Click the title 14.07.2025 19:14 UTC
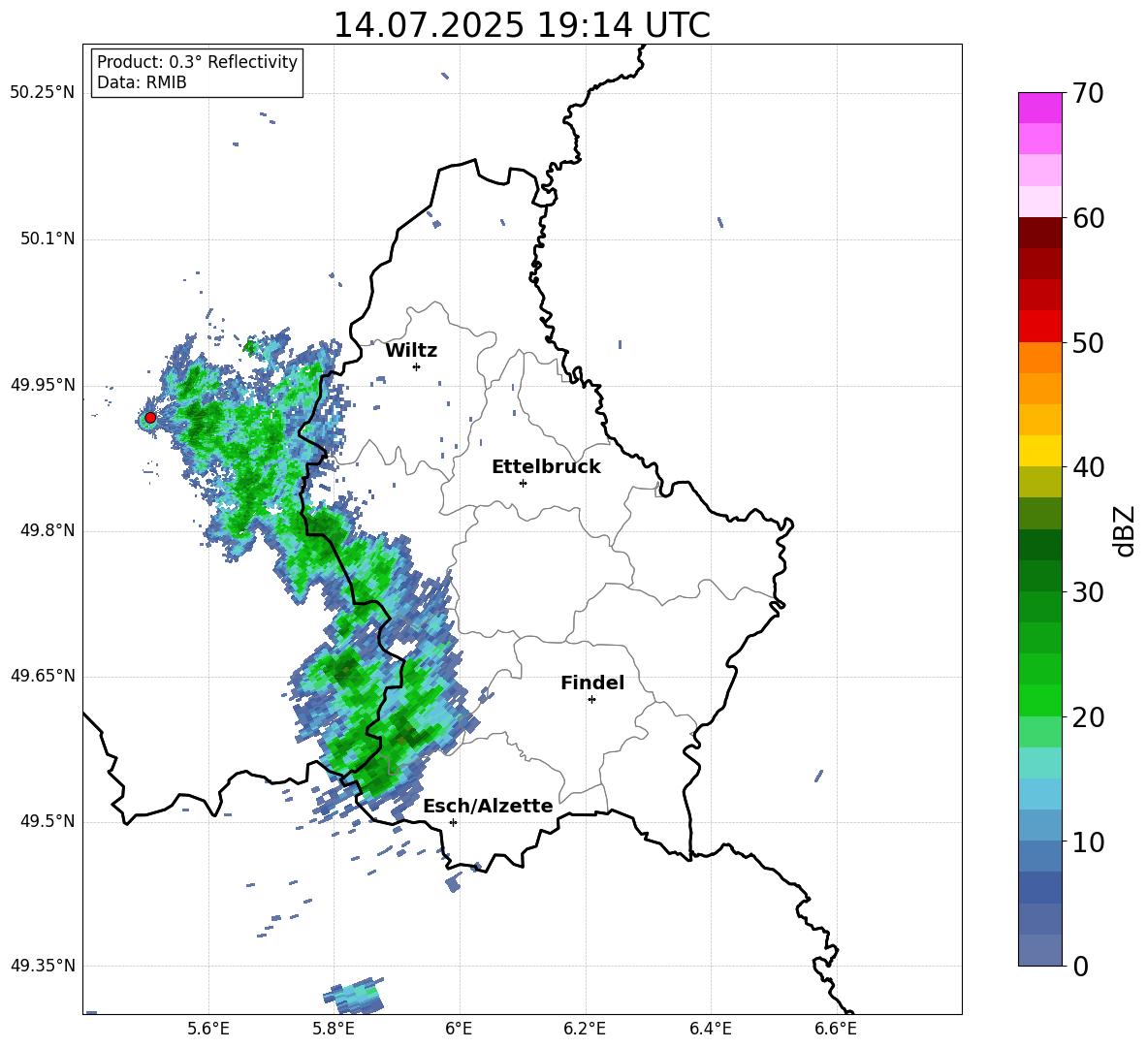1148x1048 pixels. pos(522,25)
